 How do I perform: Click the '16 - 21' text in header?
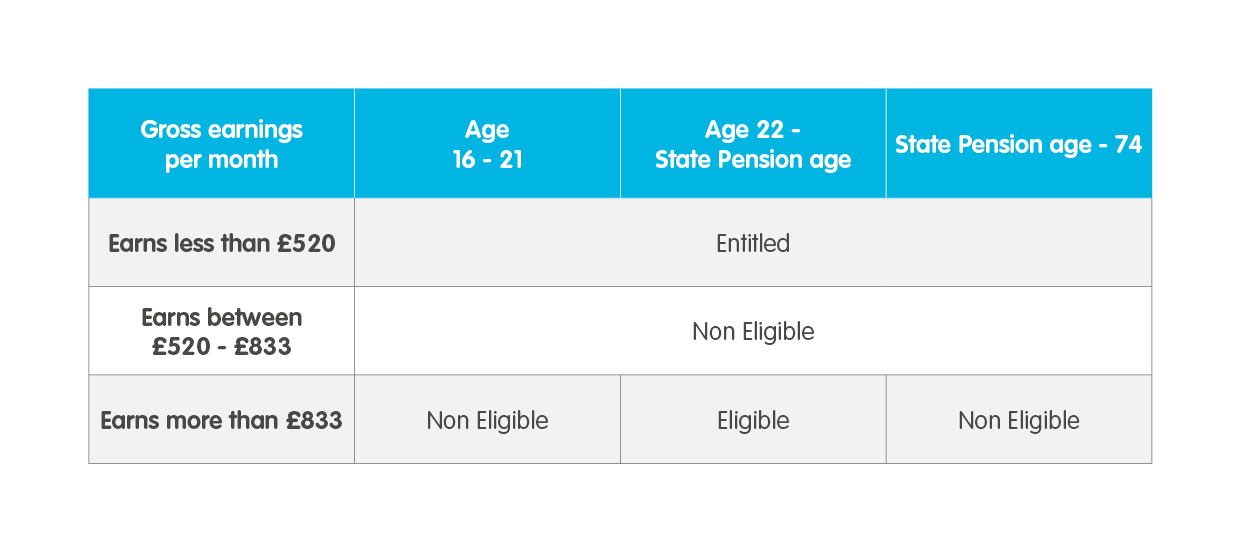click(x=487, y=159)
